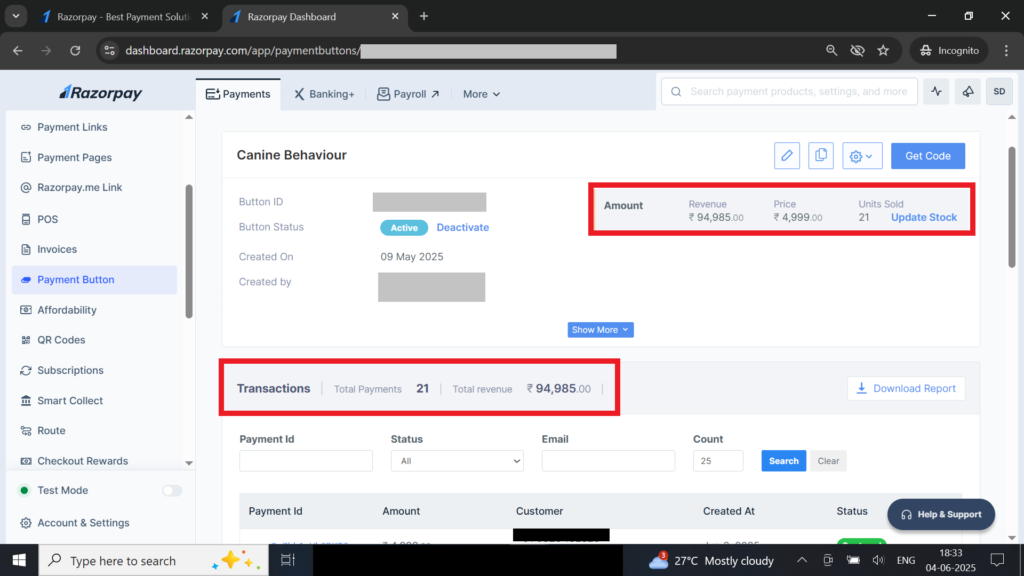Viewport: 1024px width, 576px height.
Task: Switch to the Banking+ tab
Action: 324,94
